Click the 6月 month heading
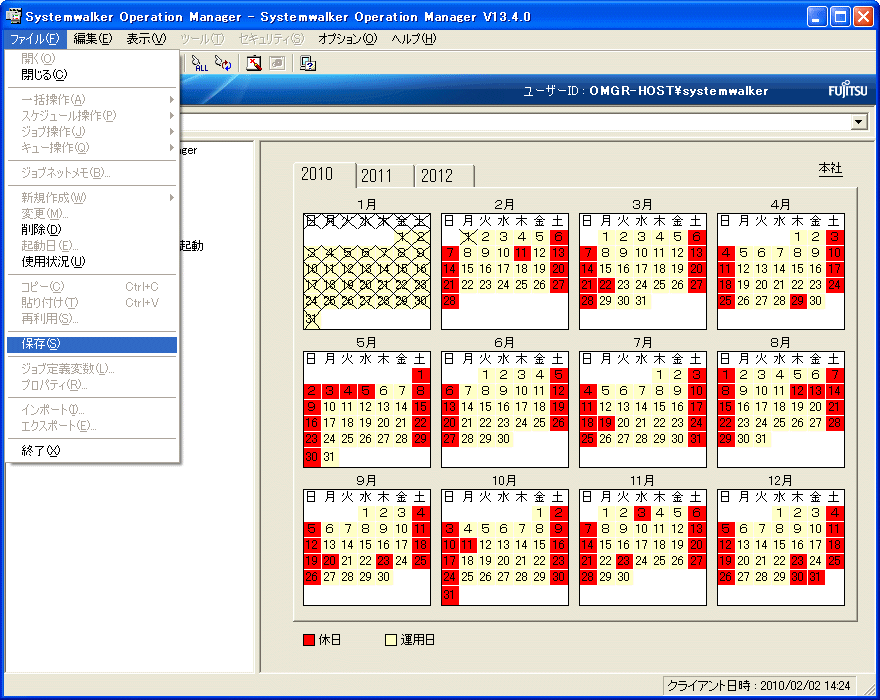 [x=505, y=343]
